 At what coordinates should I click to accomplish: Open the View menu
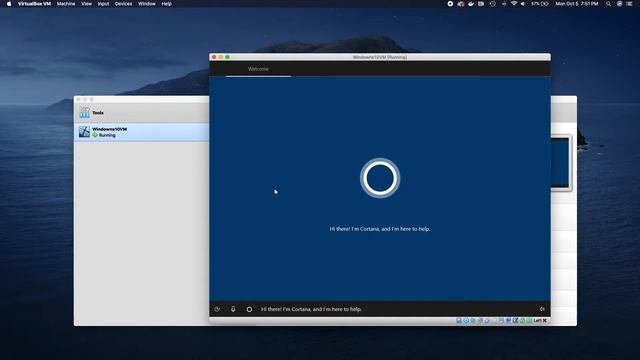click(86, 4)
